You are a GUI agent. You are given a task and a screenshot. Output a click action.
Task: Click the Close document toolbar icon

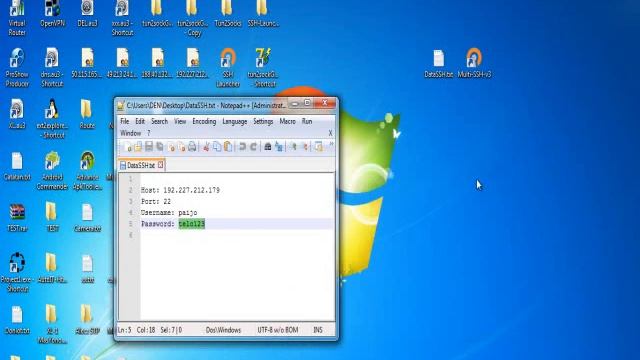(x=171, y=147)
